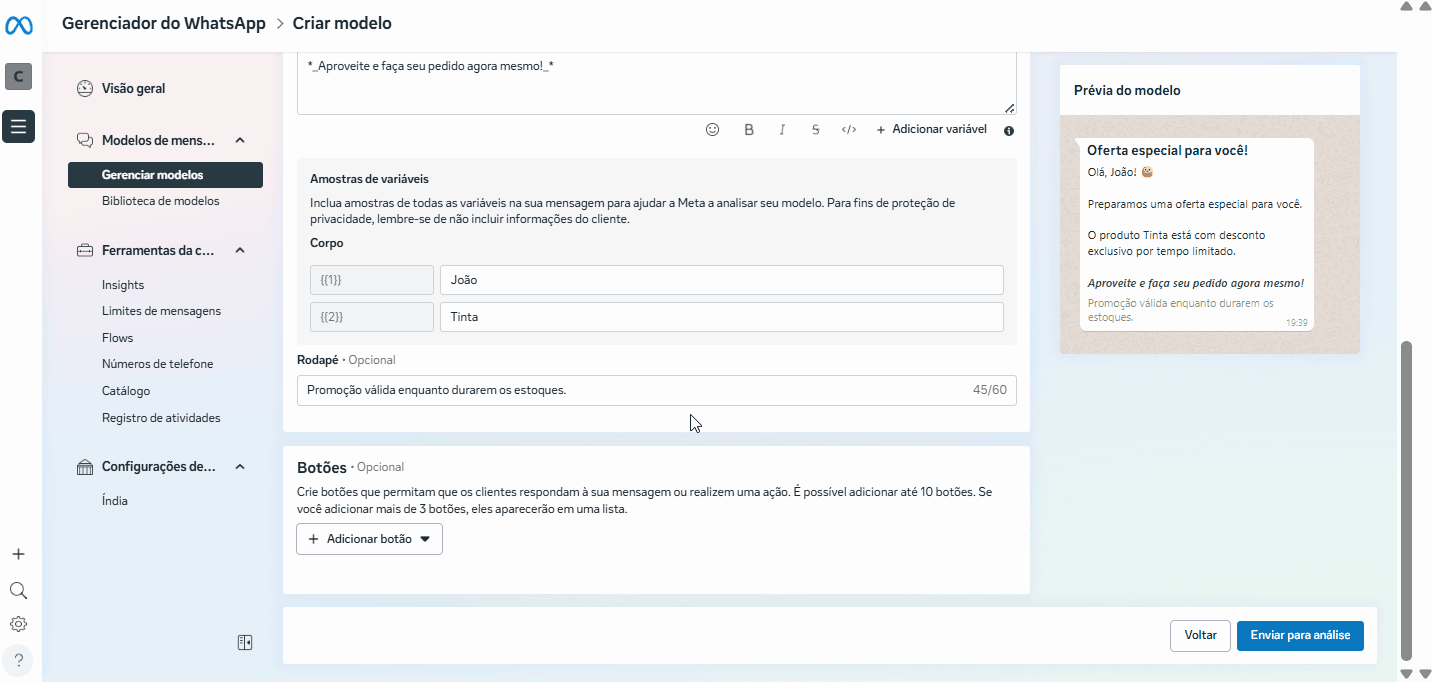The image size is (1432, 682).
Task: Apply monospace code formatting
Action: [849, 130]
